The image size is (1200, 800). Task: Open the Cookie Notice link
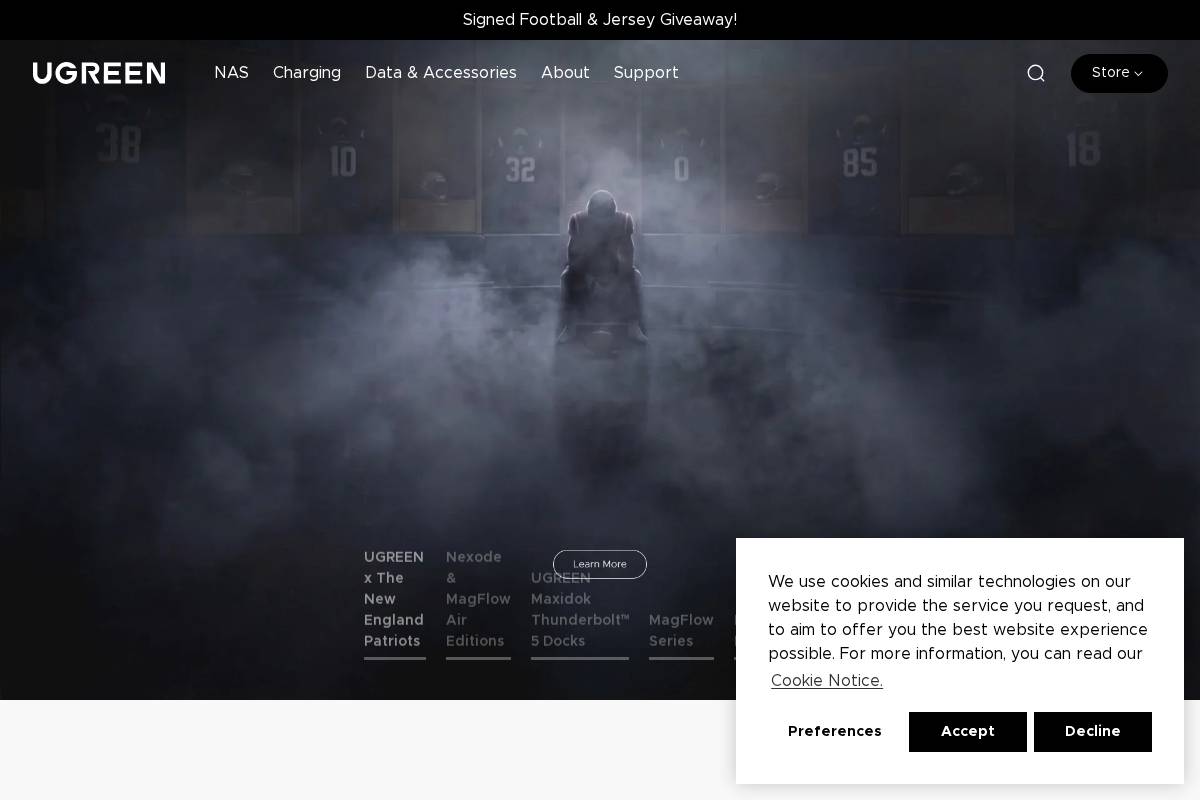pyautogui.click(x=827, y=681)
